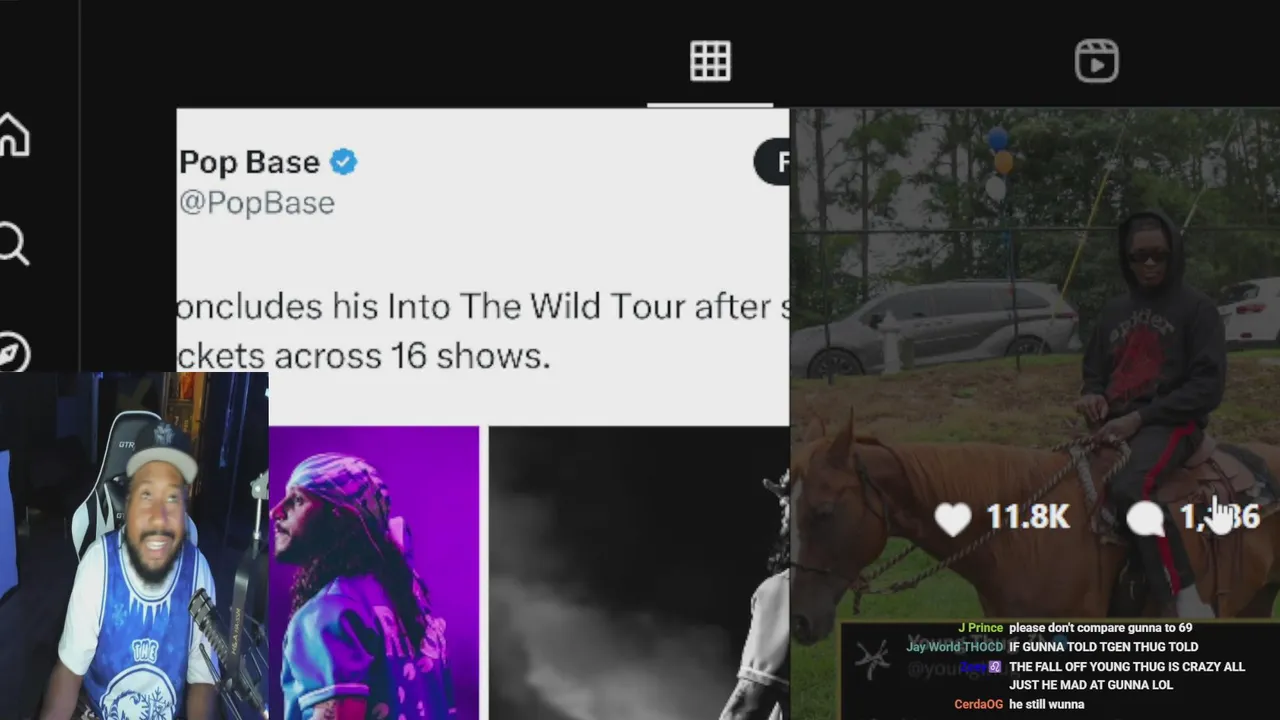Open Search with the magnifier icon
The height and width of the screenshot is (720, 1280).
pyautogui.click(x=13, y=243)
